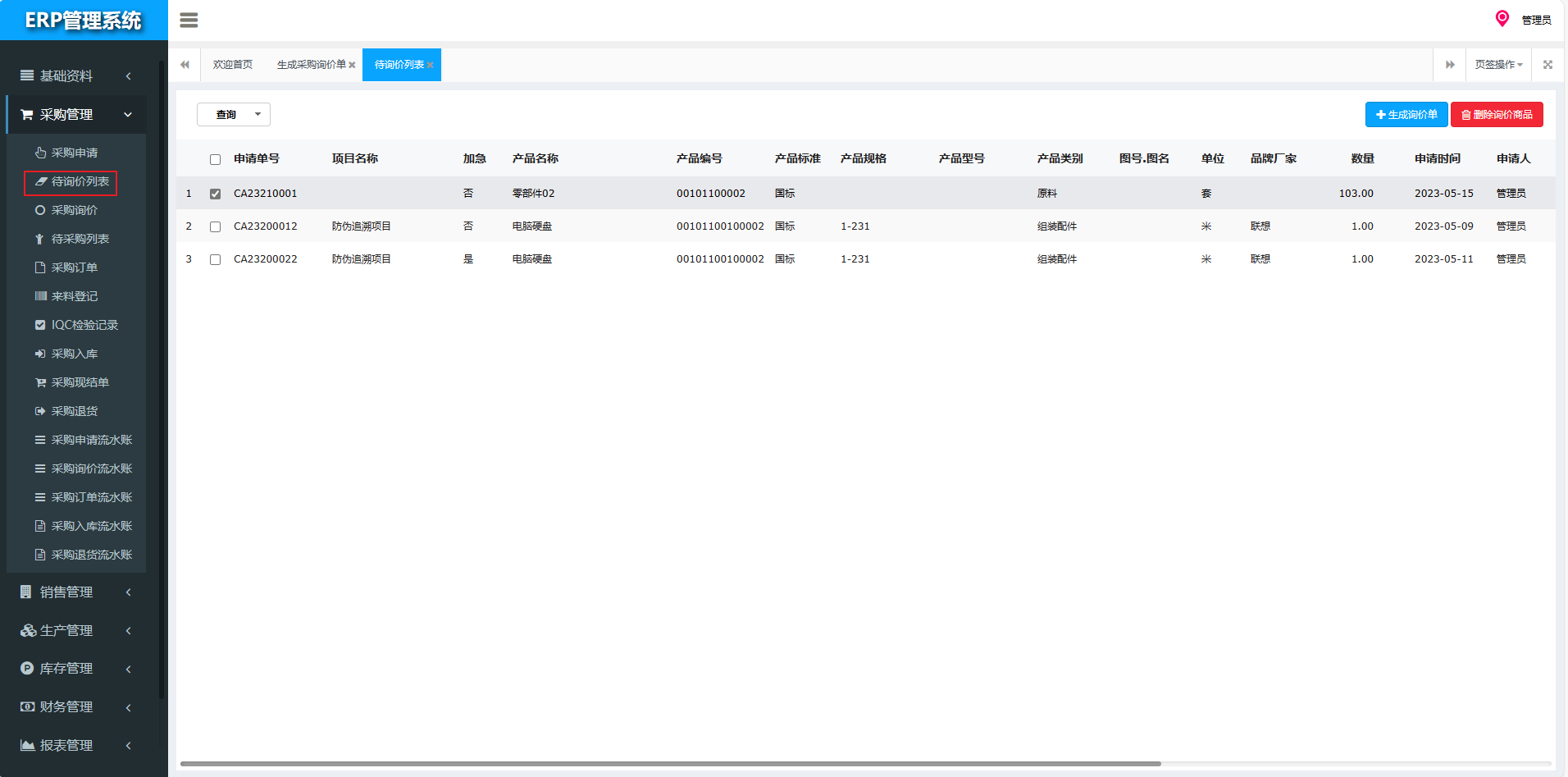Open 采购询价 in the sidebar menu
Image resolution: width=1568 pixels, height=777 pixels.
tap(74, 210)
